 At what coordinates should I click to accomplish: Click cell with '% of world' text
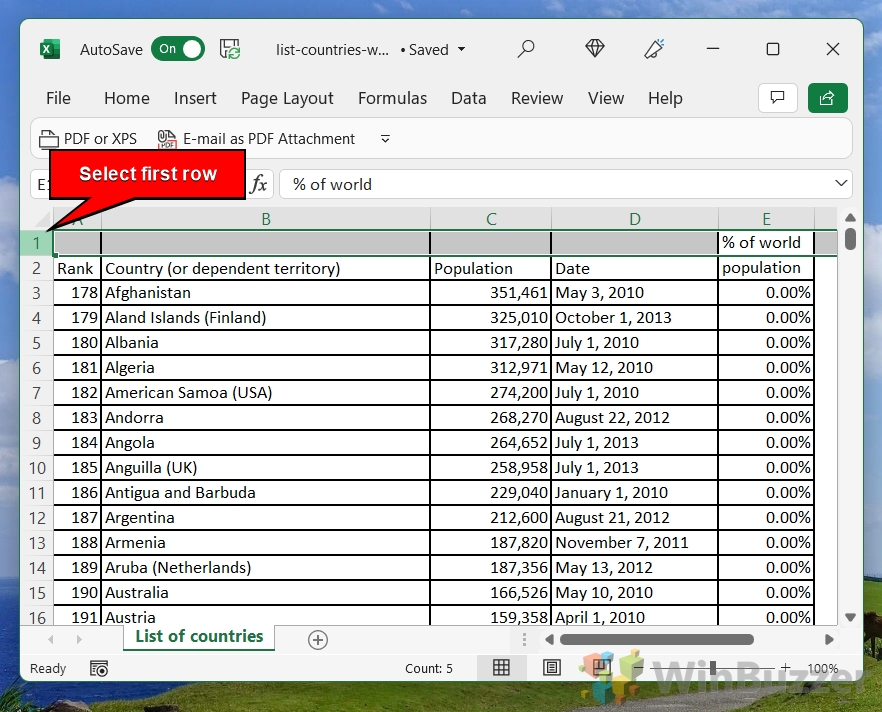pyautogui.click(x=766, y=242)
